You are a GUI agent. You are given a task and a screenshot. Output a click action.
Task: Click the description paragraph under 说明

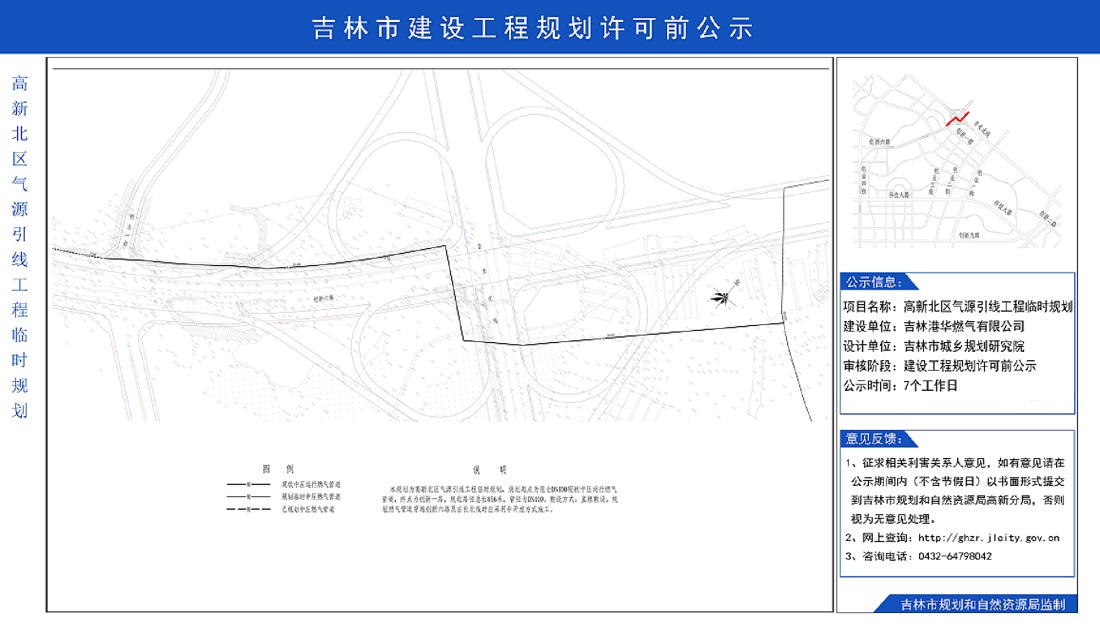pyautogui.click(x=499, y=500)
